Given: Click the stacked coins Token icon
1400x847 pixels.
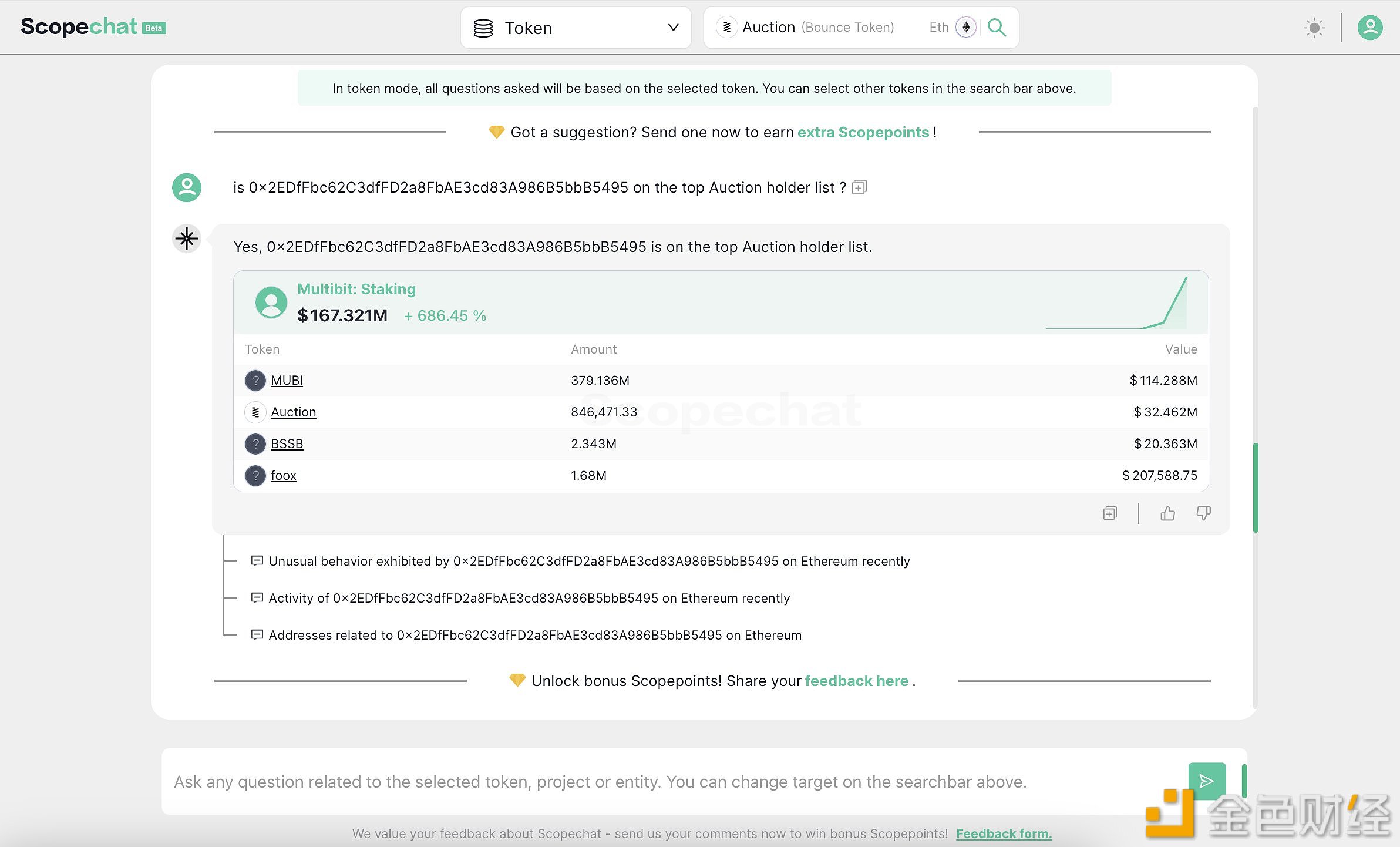Looking at the screenshot, I should (483, 28).
